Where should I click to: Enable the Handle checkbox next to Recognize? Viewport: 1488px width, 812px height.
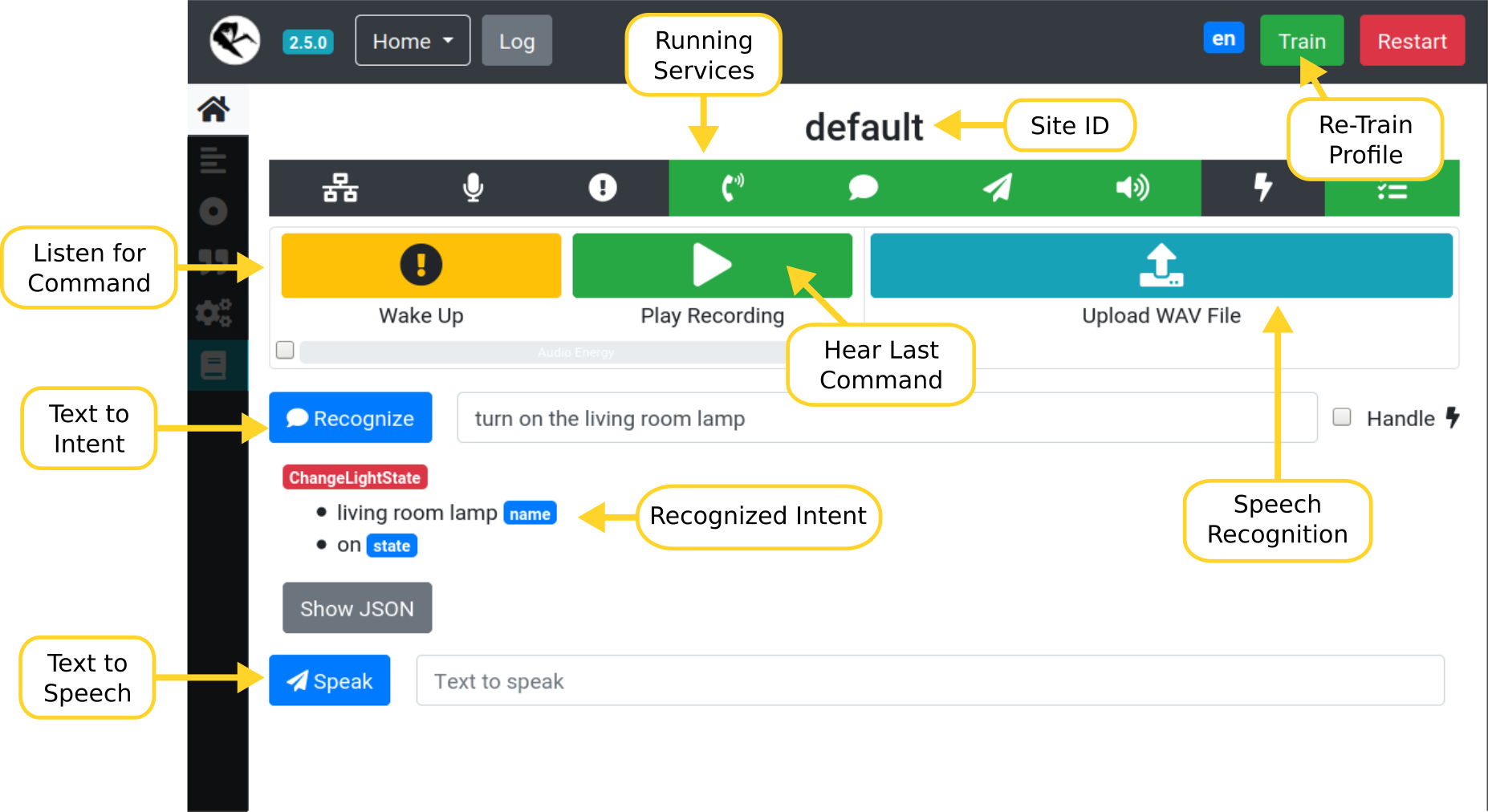pos(1341,417)
